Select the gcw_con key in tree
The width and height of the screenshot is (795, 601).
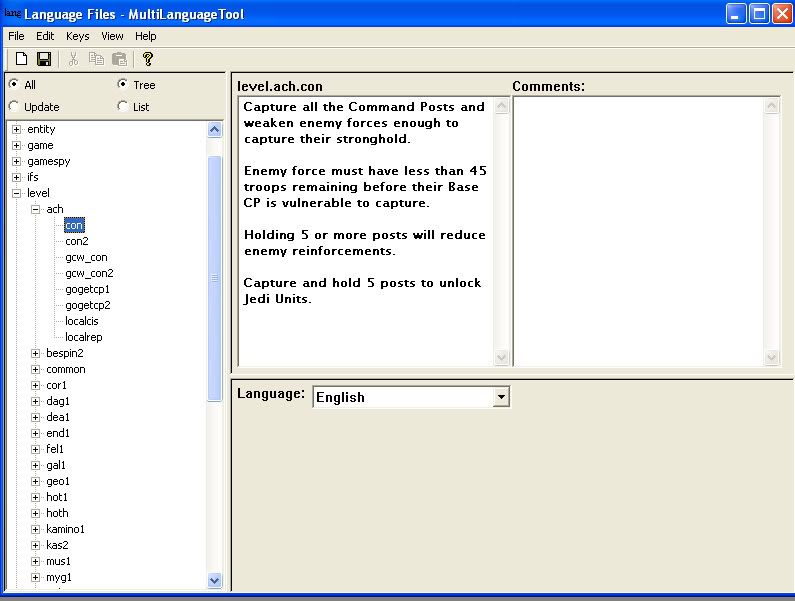[86, 257]
